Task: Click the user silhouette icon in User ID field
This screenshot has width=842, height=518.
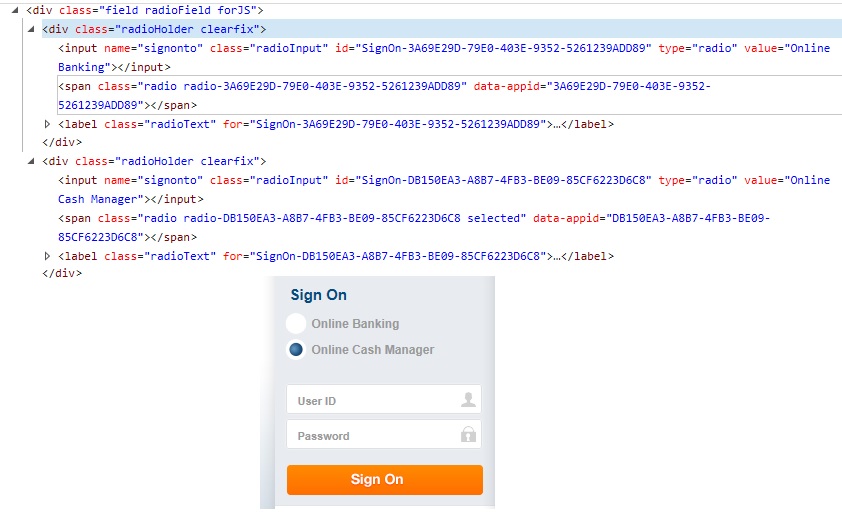Action: 468,399
